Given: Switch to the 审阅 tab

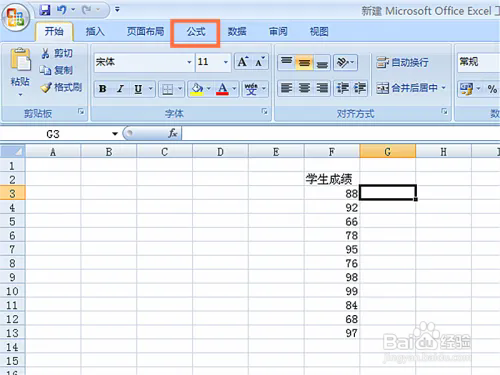Looking at the screenshot, I should (278, 32).
